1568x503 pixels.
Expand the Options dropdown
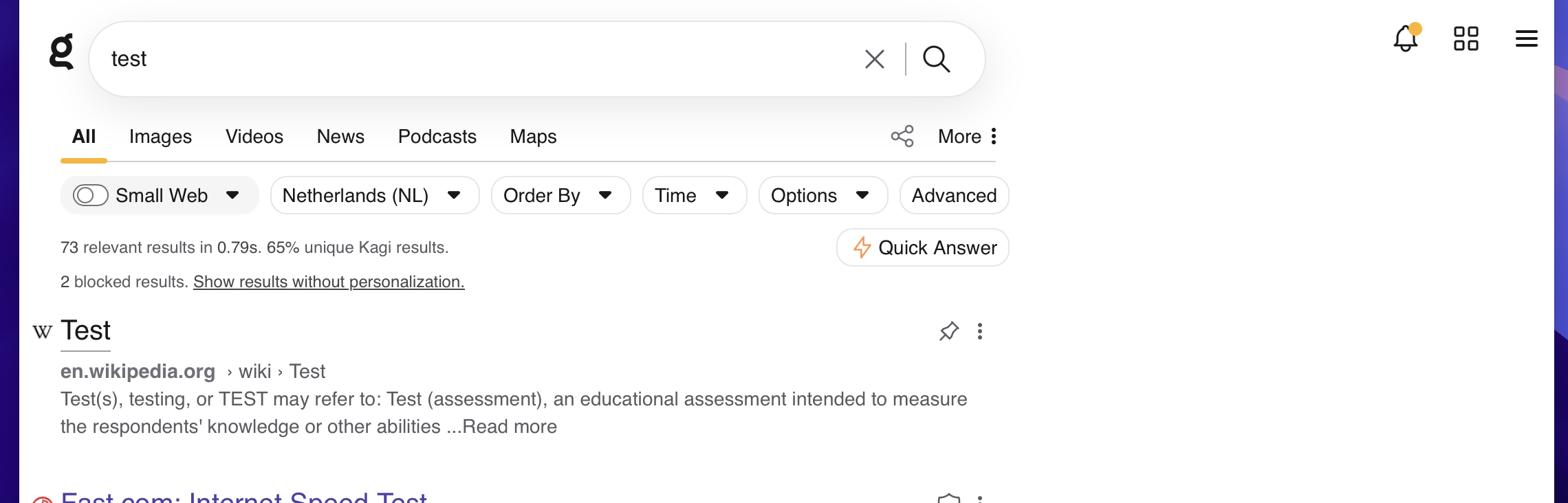[823, 195]
